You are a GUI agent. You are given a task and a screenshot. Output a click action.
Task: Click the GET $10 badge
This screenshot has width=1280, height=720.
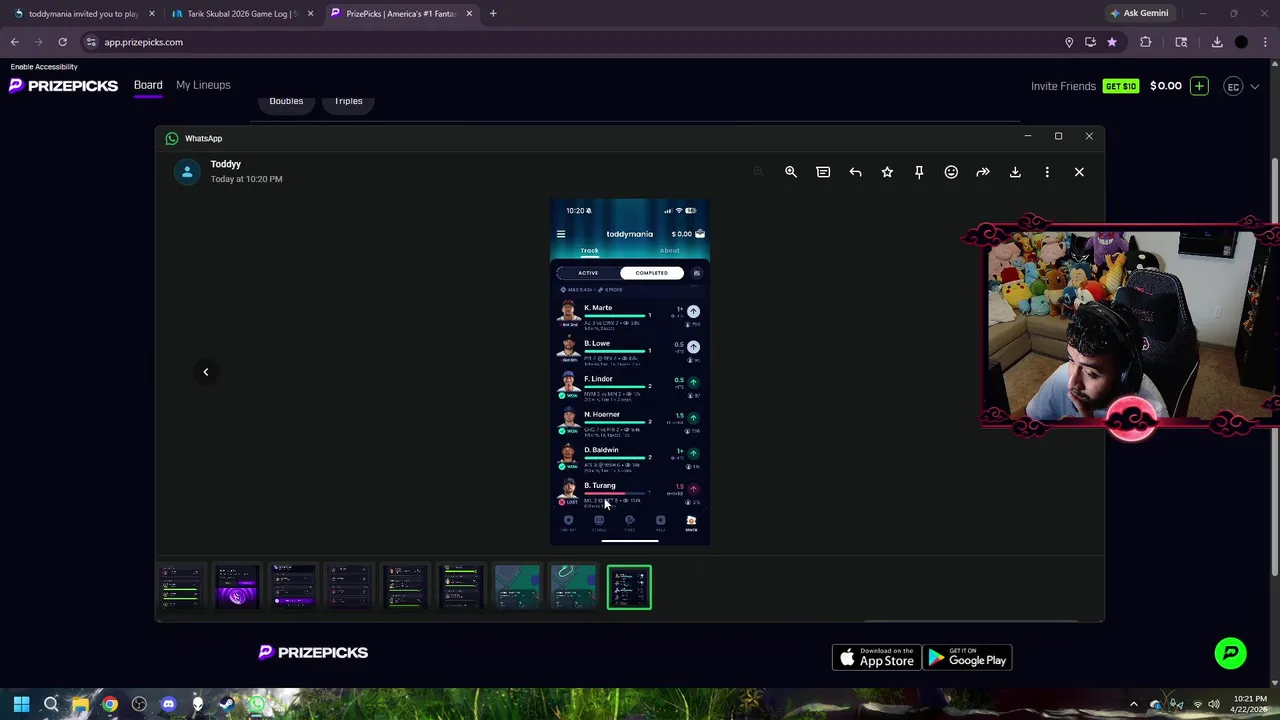point(1121,86)
